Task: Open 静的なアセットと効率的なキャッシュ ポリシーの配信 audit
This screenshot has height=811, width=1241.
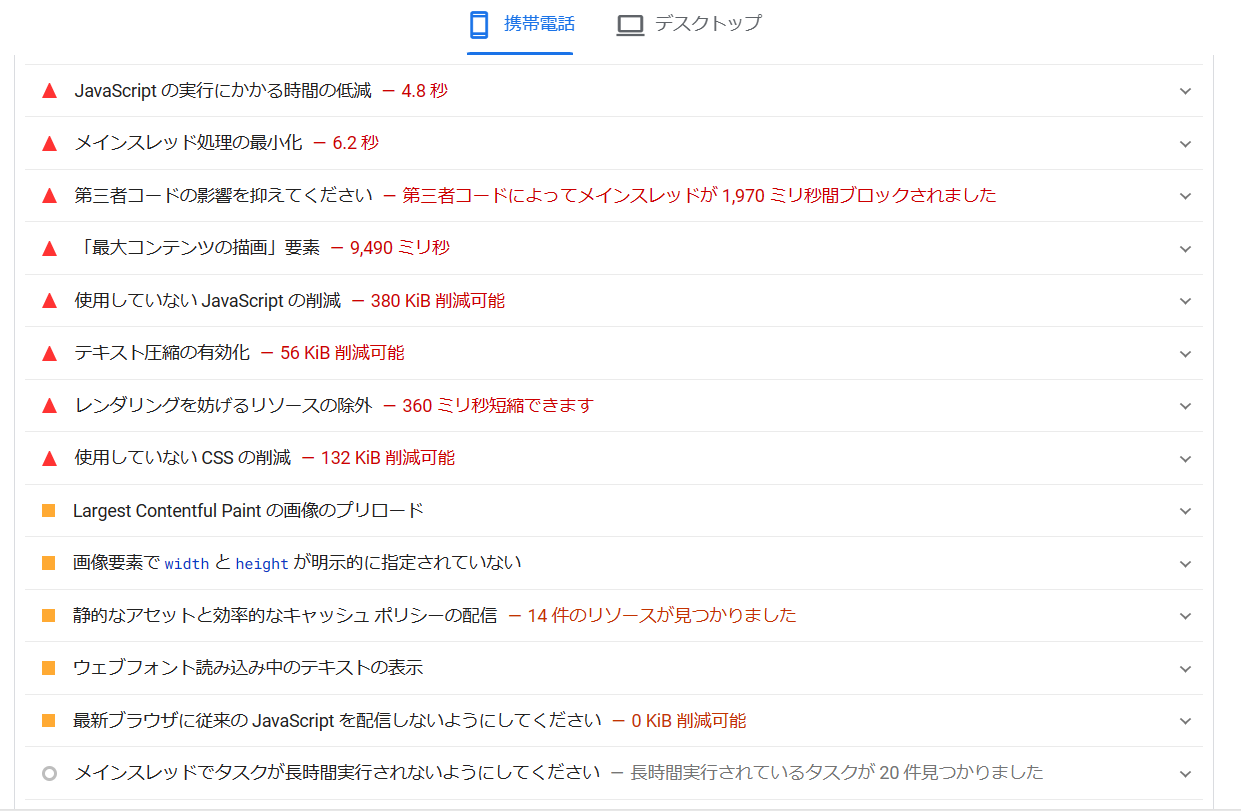Action: [x=286, y=616]
